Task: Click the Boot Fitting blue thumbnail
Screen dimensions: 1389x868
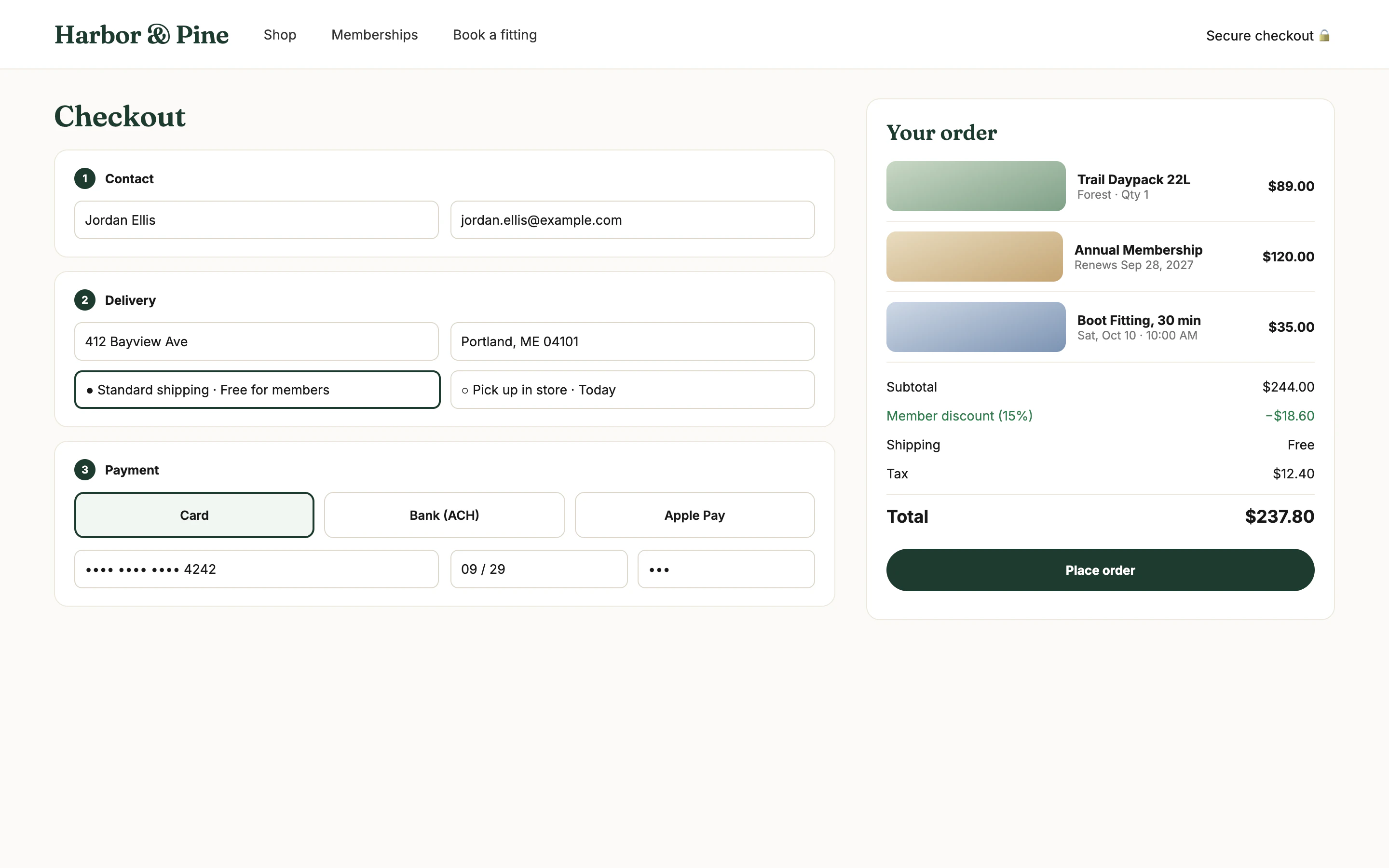Action: tap(976, 326)
